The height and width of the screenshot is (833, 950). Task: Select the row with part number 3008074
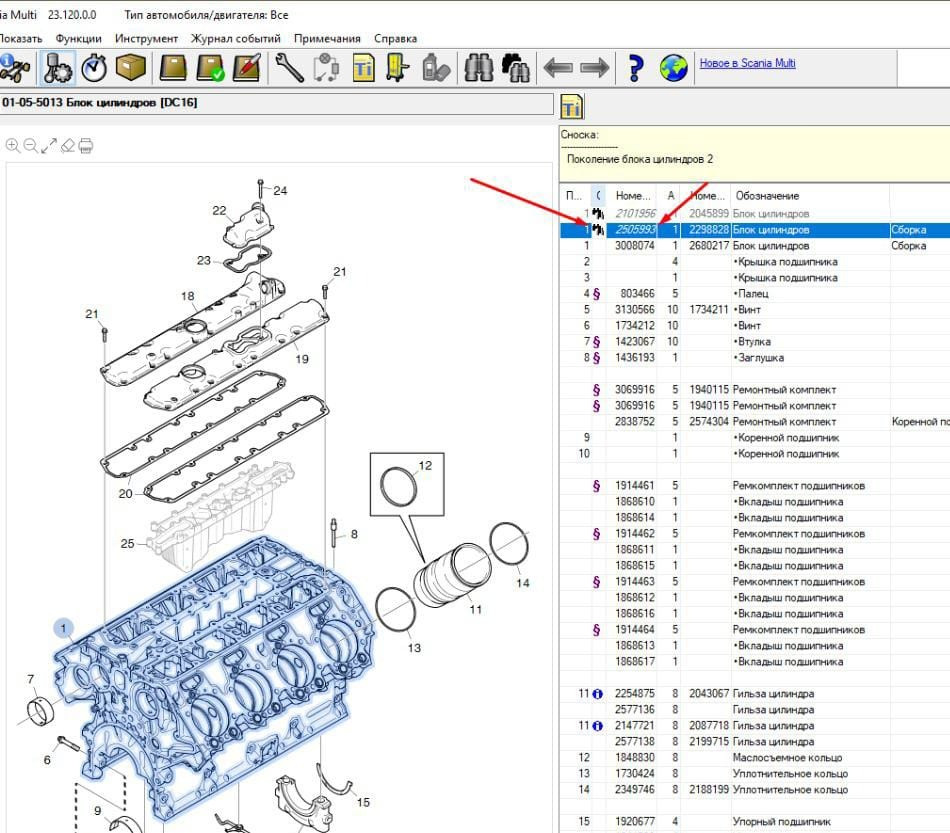[x=635, y=246]
